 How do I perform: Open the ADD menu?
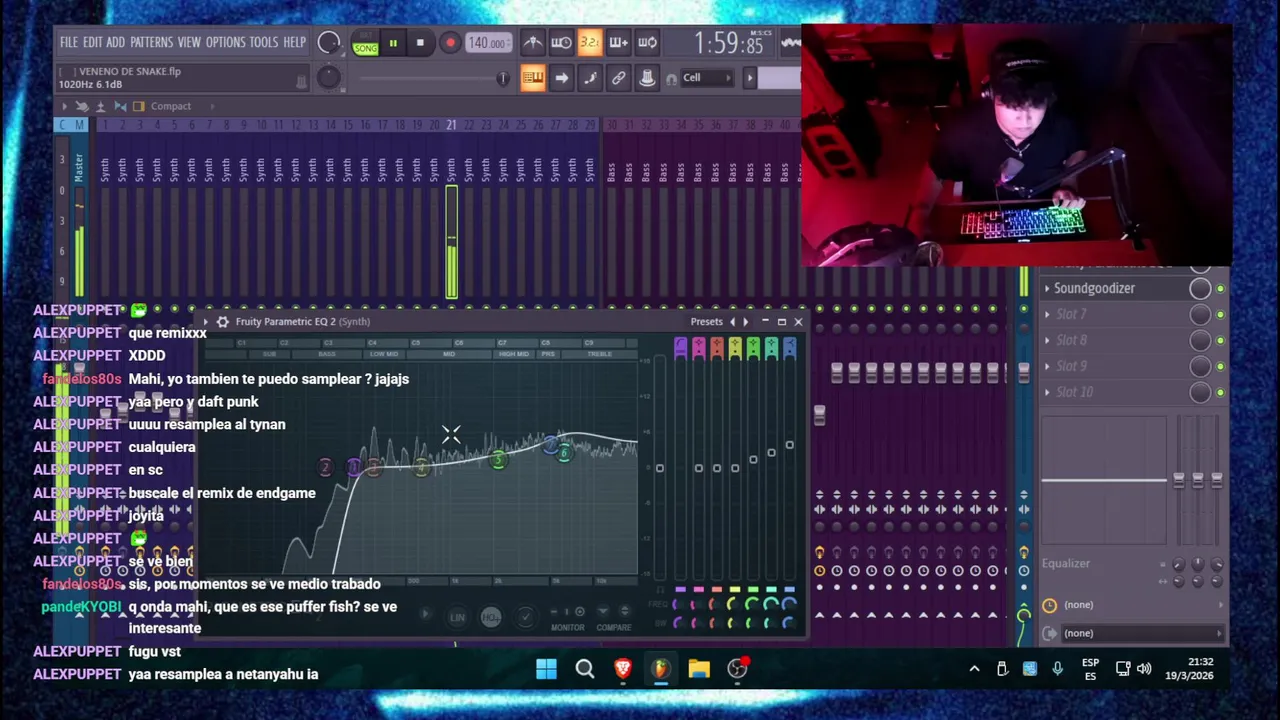click(115, 43)
